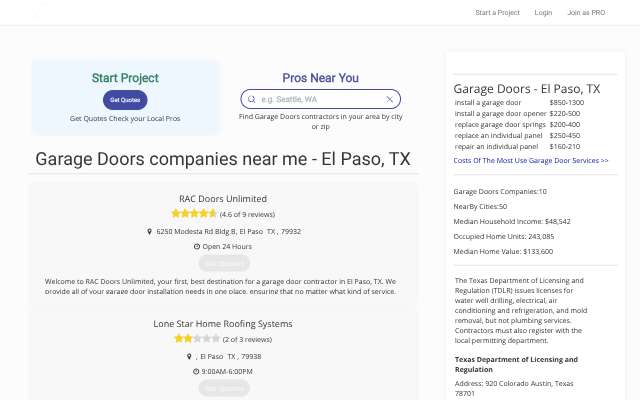Click the location pin icon beside 6250 Modesta Rd
This screenshot has height=400, width=640.
[149, 231]
